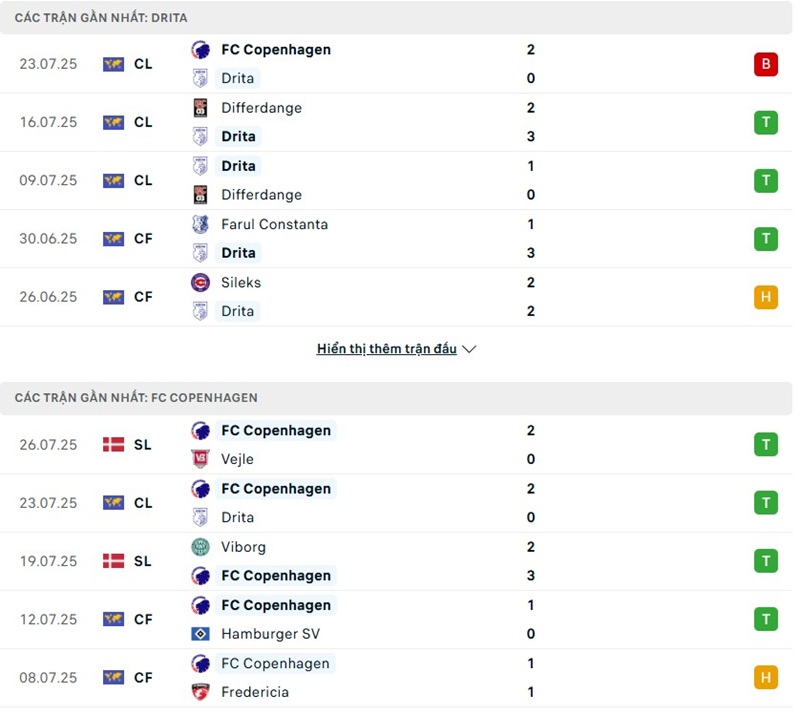
Task: Select the Farul Constanta vs Drita match row
Action: 400,239
